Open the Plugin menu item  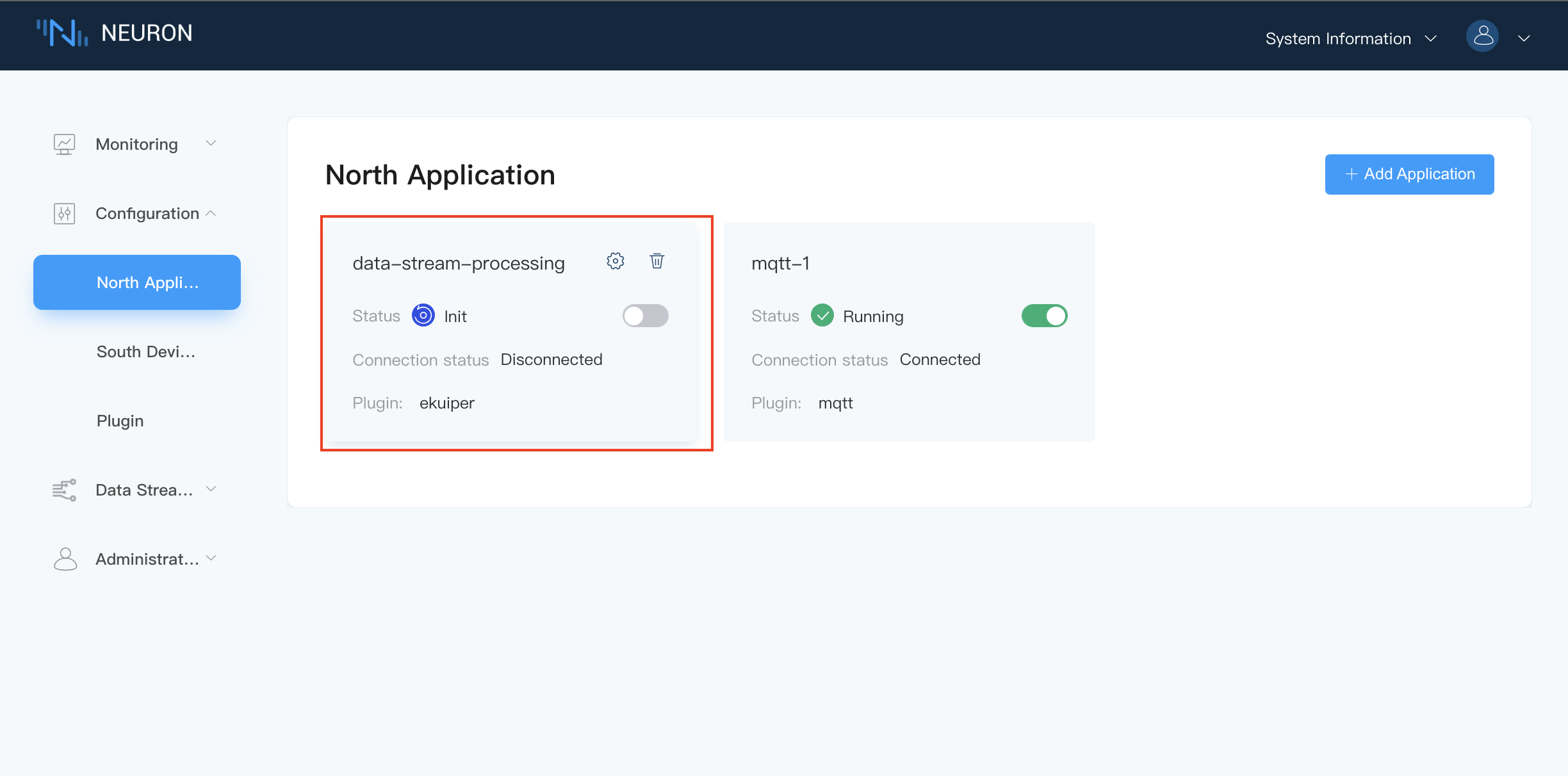tap(120, 421)
